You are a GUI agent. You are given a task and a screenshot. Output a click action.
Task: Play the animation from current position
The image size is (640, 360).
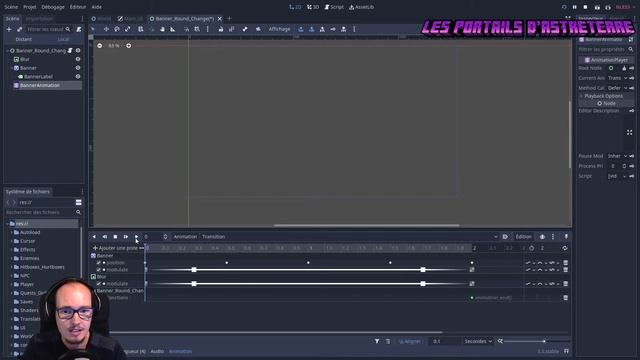point(136,237)
